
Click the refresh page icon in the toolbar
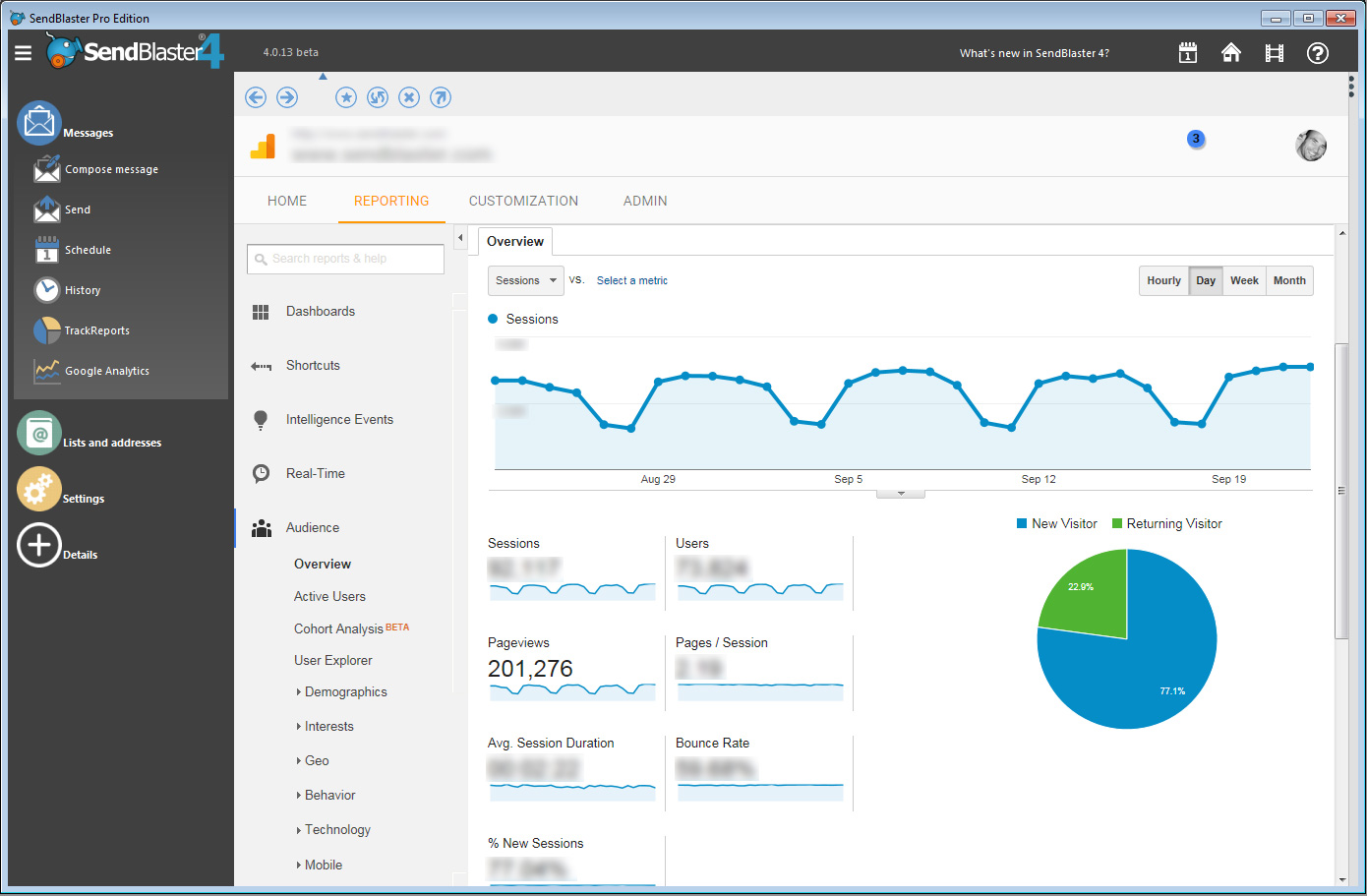pos(378,97)
